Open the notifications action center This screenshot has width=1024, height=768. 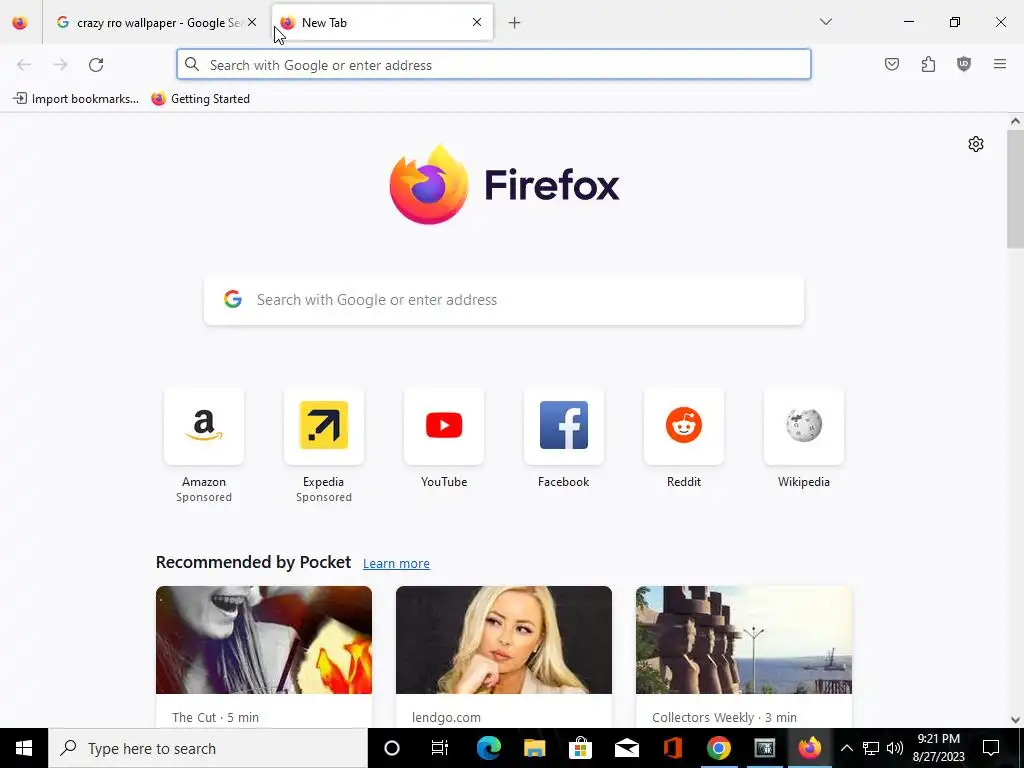991,748
